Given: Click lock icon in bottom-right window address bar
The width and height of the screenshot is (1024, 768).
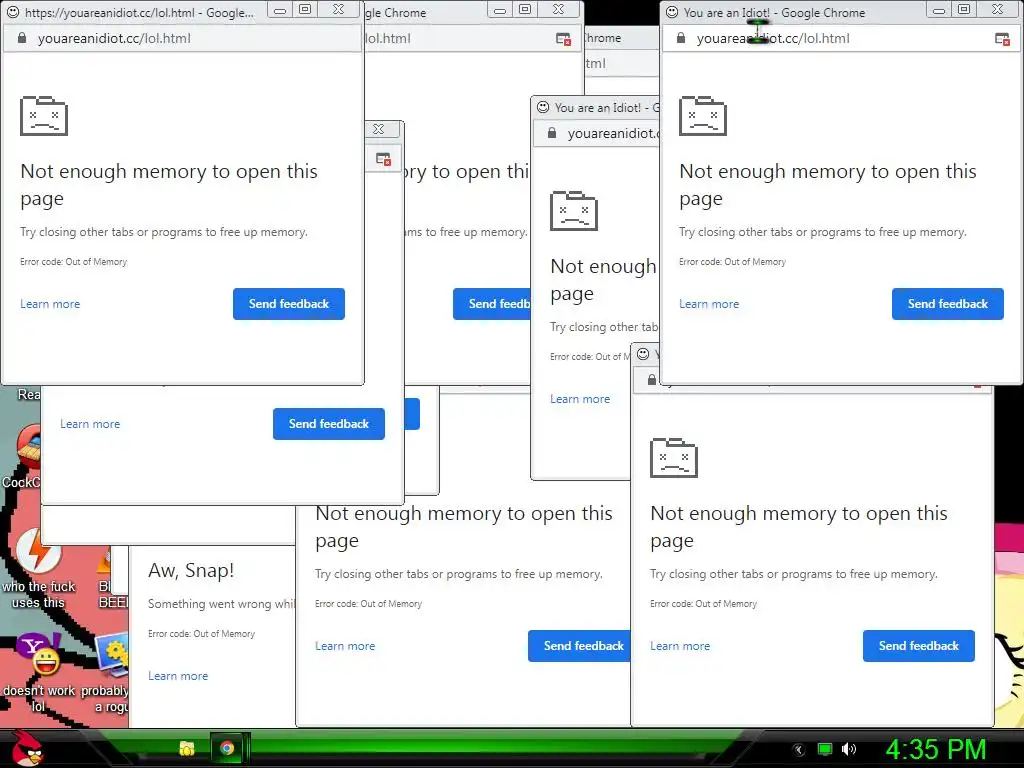Looking at the screenshot, I should point(652,379).
